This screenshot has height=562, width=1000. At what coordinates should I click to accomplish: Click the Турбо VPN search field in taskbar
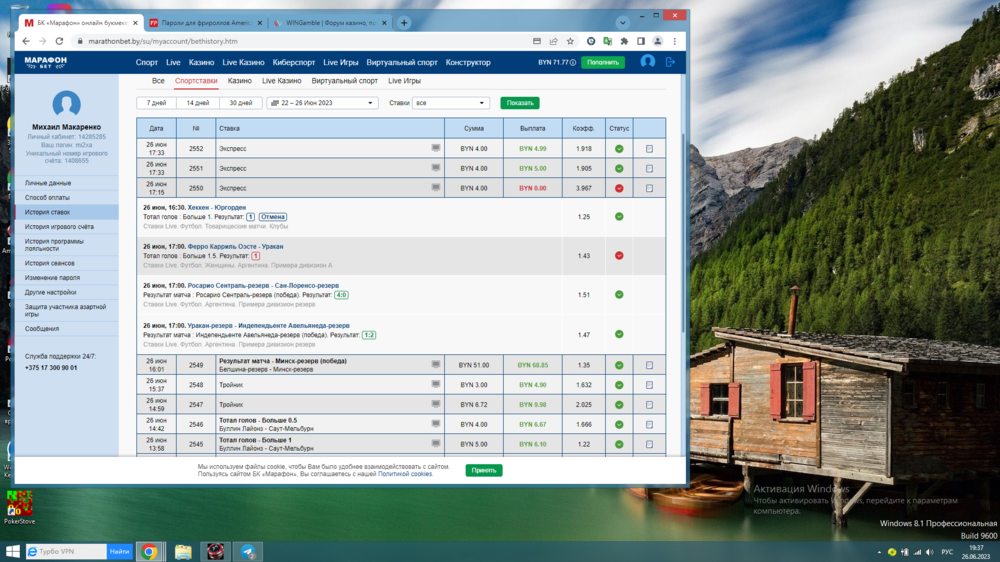(x=66, y=551)
